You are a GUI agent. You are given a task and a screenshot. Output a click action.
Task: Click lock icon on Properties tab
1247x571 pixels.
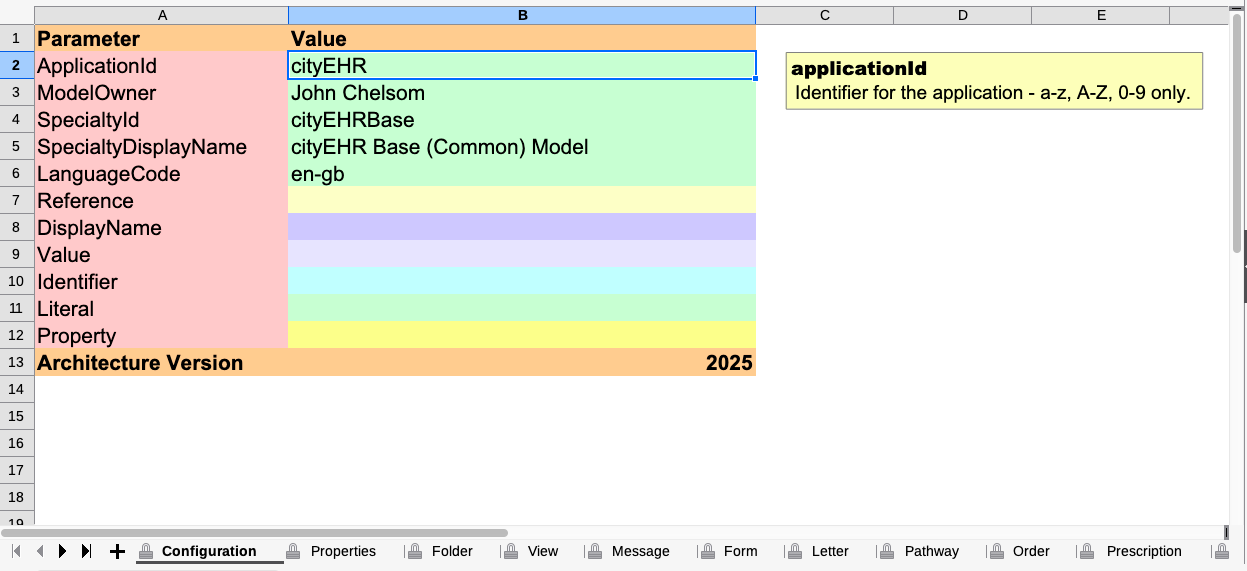click(294, 551)
